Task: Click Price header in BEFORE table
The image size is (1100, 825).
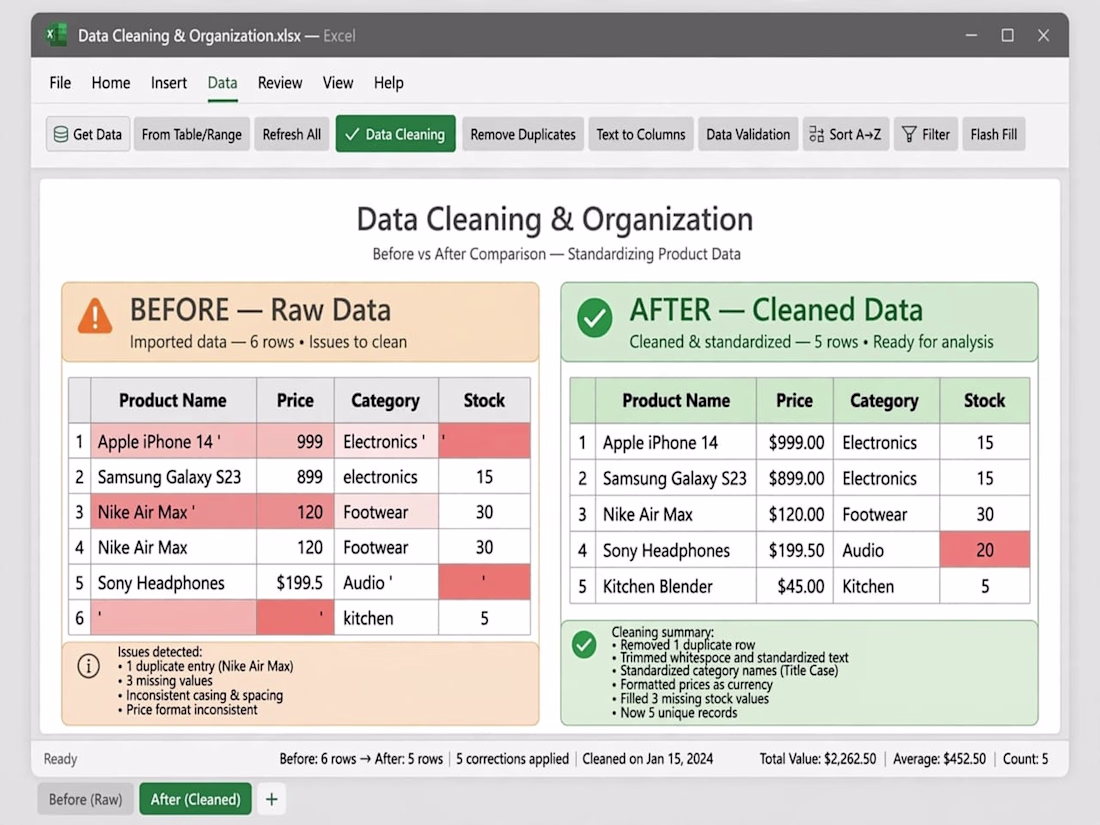Action: 295,401
